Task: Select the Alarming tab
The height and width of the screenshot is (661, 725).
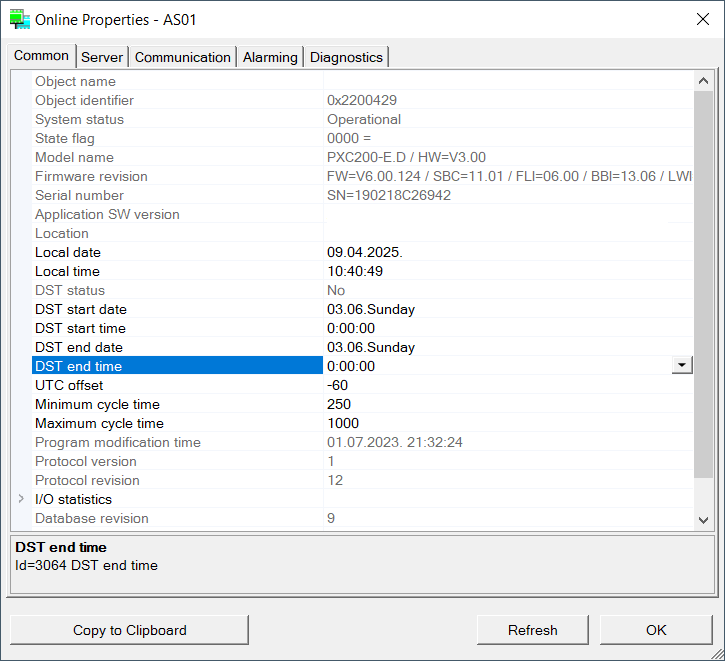Action: pos(270,57)
